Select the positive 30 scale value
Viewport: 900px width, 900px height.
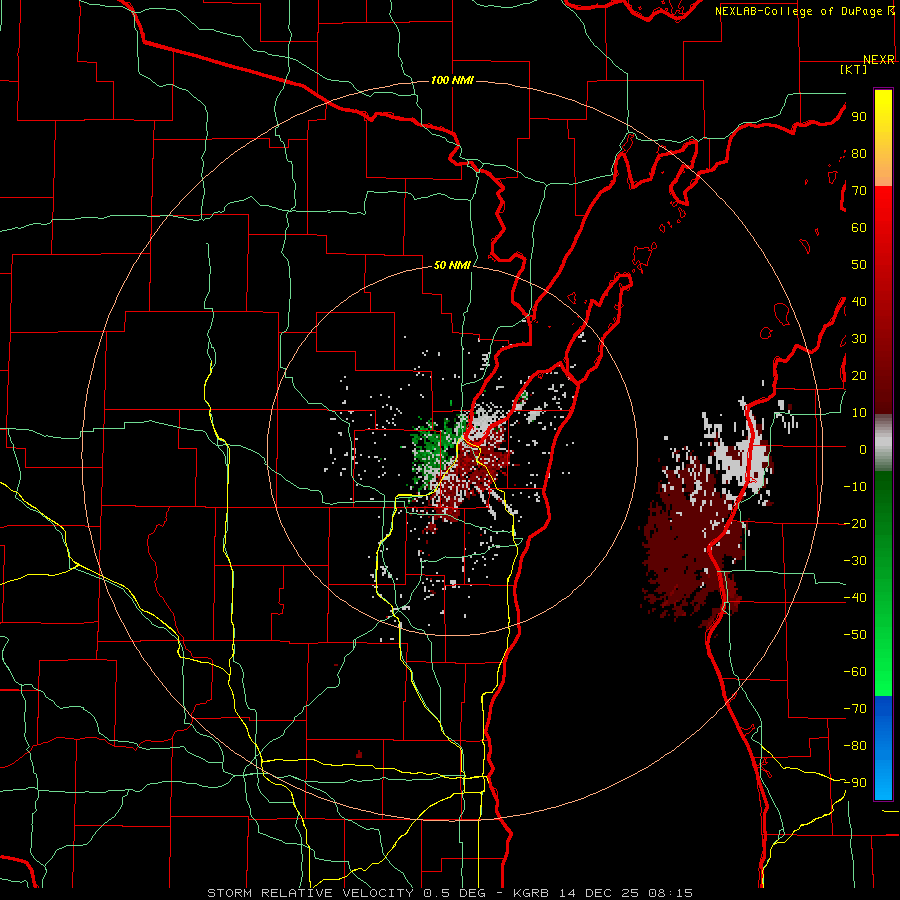point(859,339)
